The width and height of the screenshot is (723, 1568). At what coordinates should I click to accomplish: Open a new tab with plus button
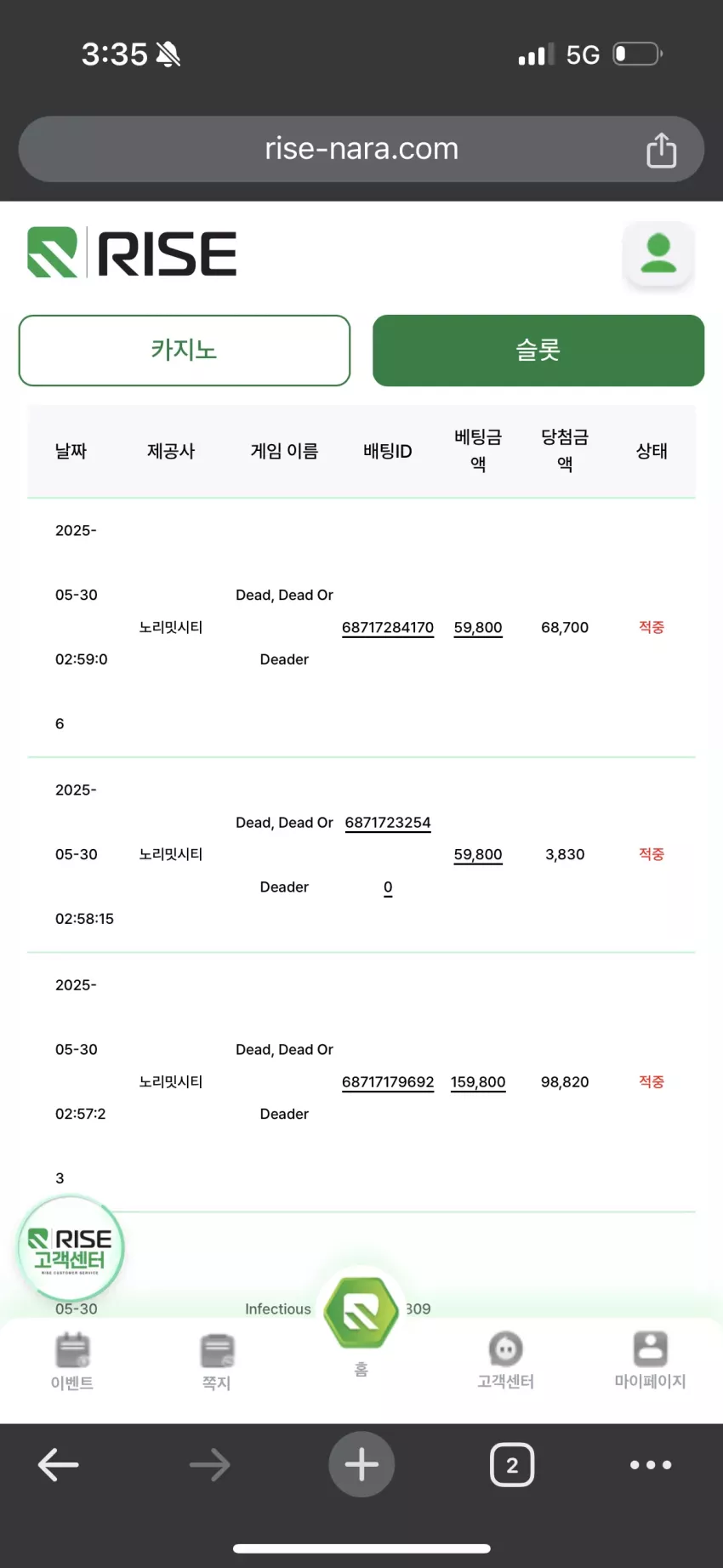[x=361, y=1464]
